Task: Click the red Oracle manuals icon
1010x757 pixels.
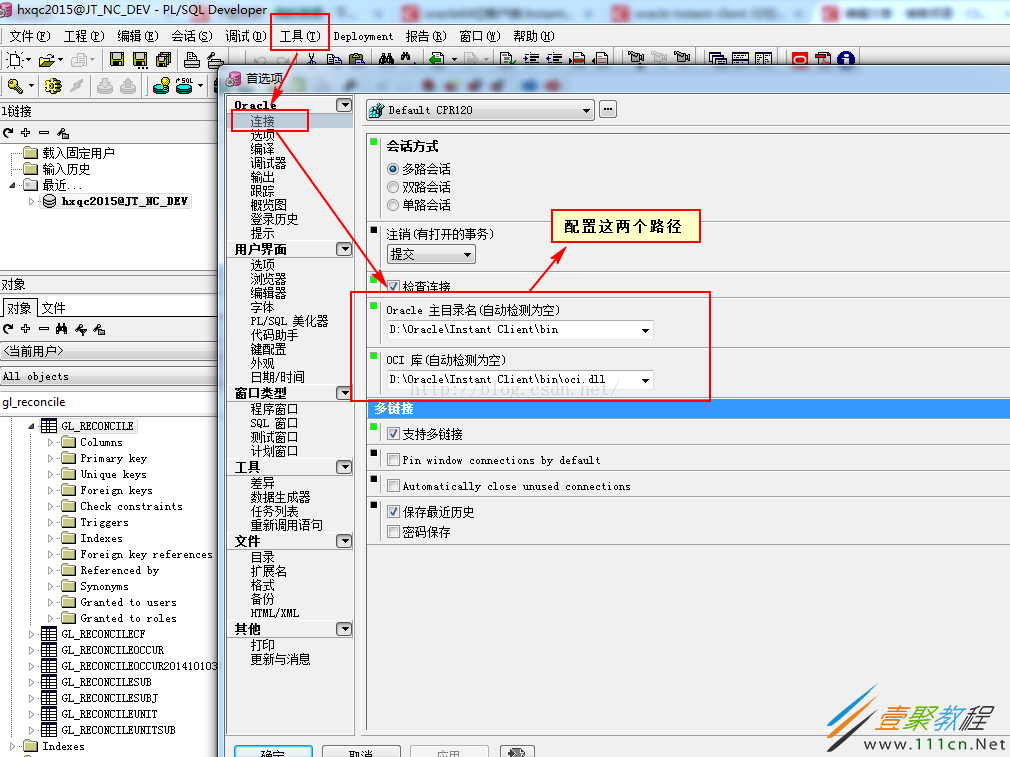Action: pos(799,59)
